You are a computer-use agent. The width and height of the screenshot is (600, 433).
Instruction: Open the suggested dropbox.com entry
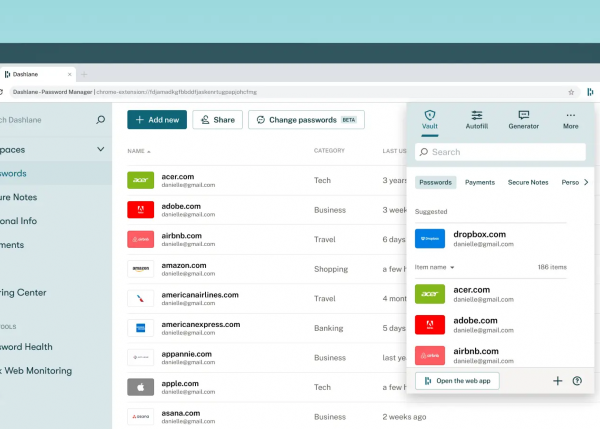coord(491,239)
